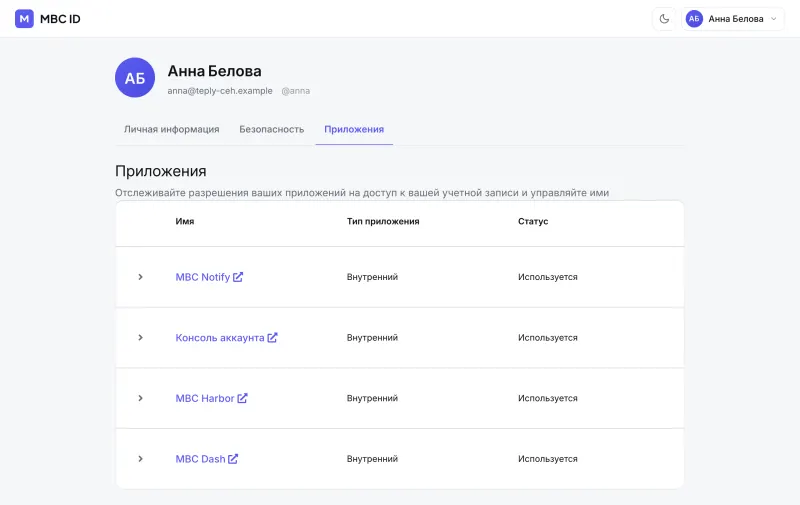Click the anna@teply-ceh.example email text
Viewport: 800px width, 505px height.
pyautogui.click(x=220, y=91)
